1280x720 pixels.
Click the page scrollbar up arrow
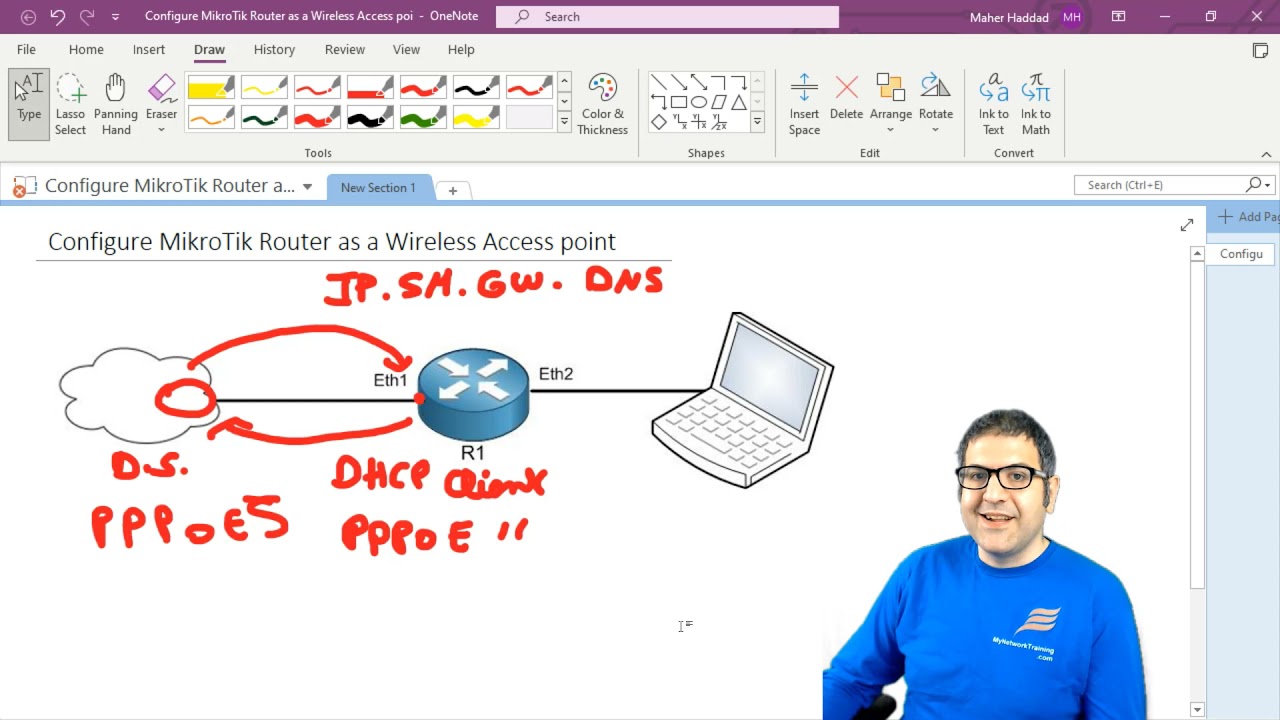tap(1197, 254)
